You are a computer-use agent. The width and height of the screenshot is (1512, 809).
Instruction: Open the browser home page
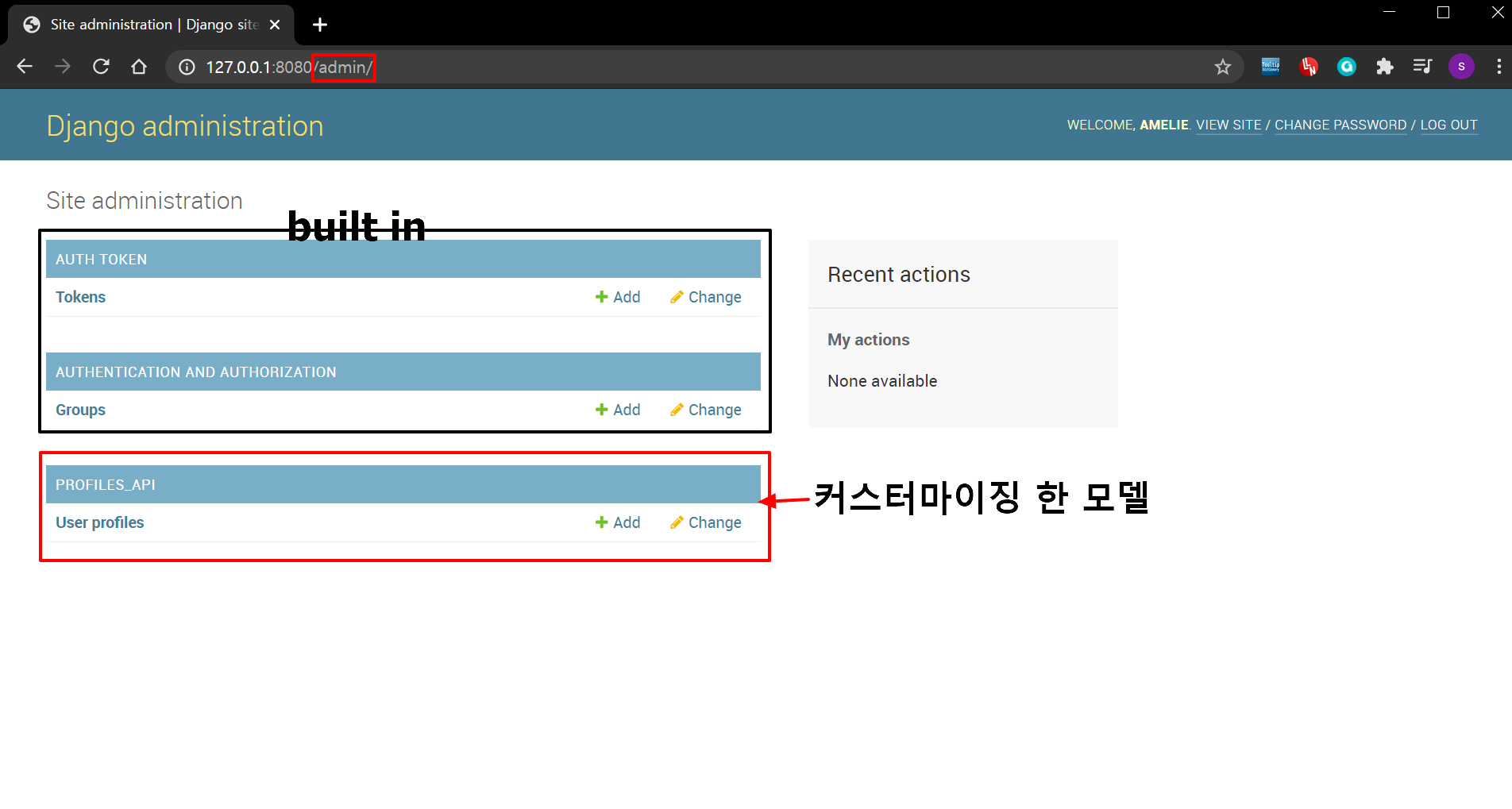[139, 67]
